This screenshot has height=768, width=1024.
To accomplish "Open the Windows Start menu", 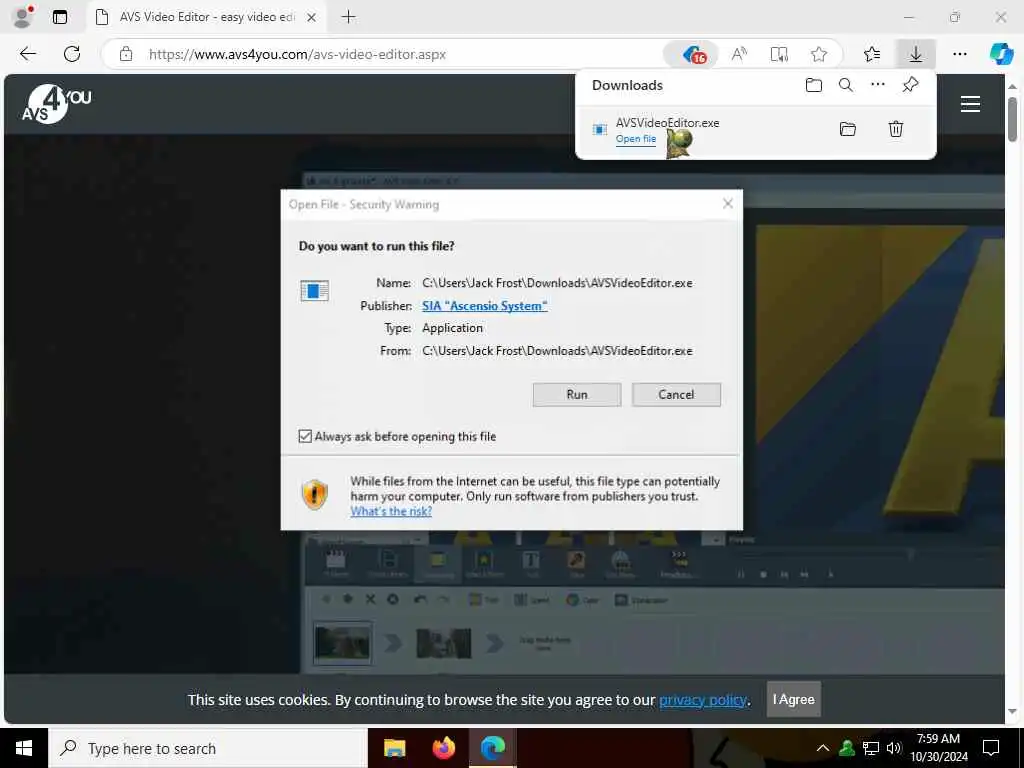I will pyautogui.click(x=24, y=748).
